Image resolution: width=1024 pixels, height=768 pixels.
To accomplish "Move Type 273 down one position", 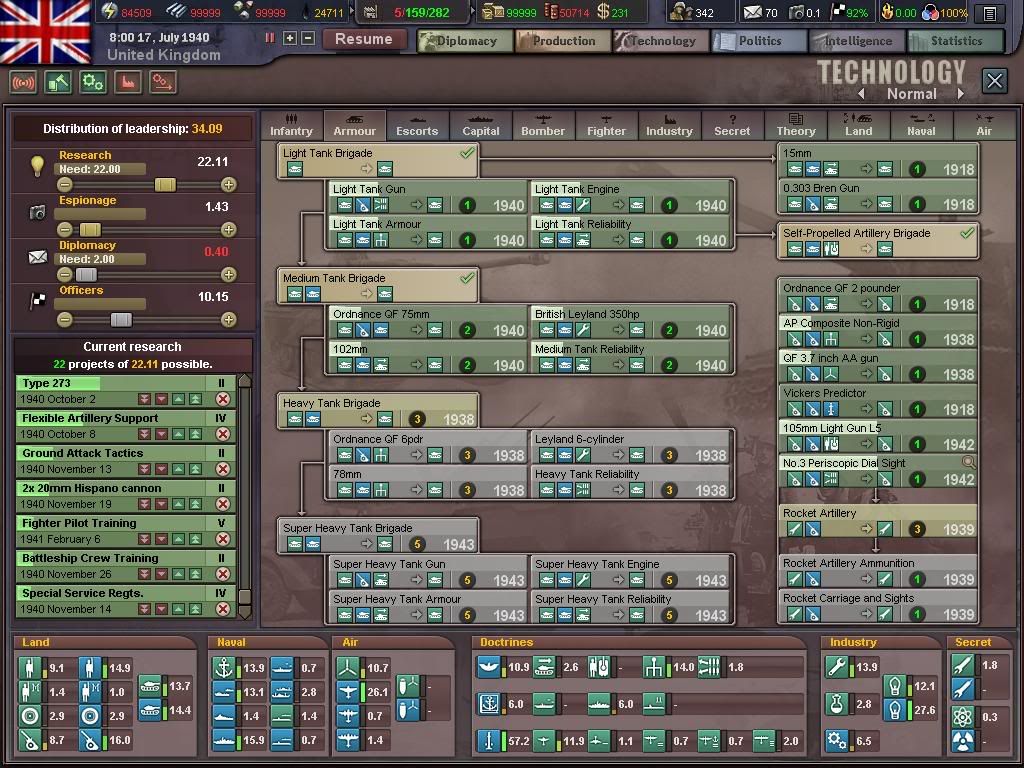I will point(161,399).
